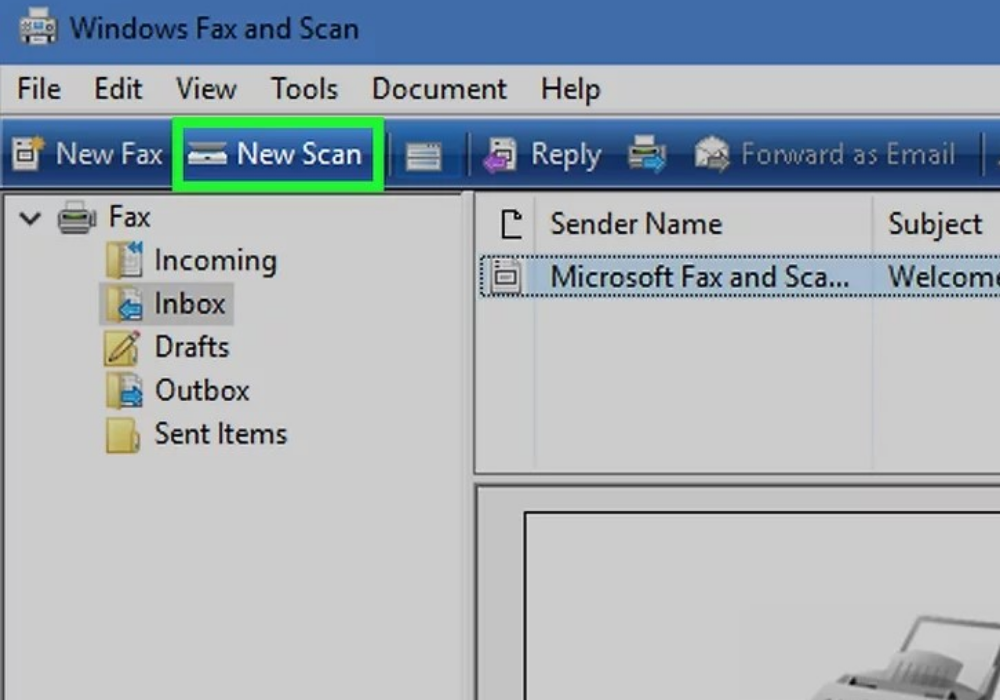Open the Outbox folder

(202, 390)
